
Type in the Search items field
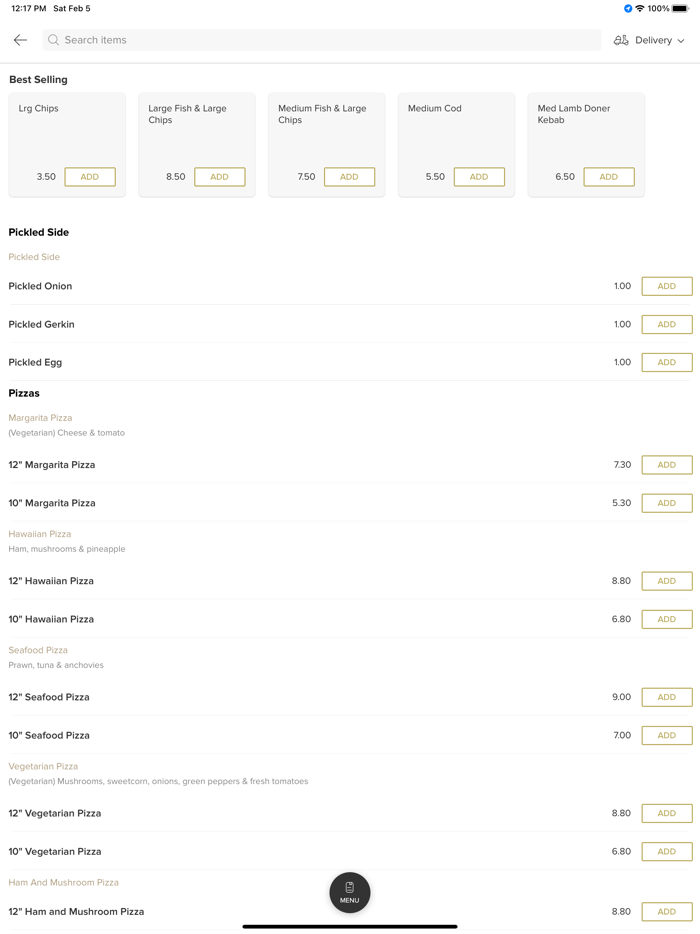click(x=320, y=40)
